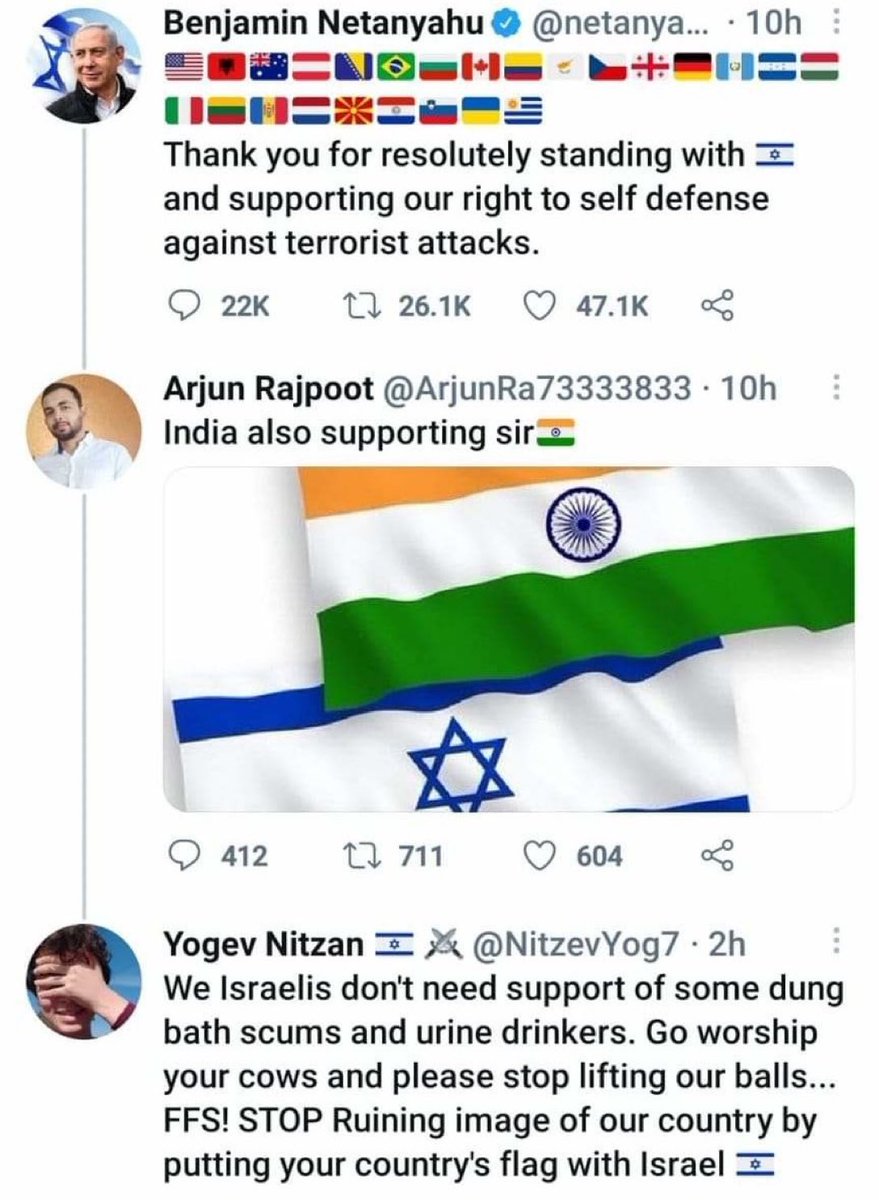The height and width of the screenshot is (1200, 879).
Task: Like Arjun Rajpoot's tweet with 604 likes
Action: (x=540, y=856)
